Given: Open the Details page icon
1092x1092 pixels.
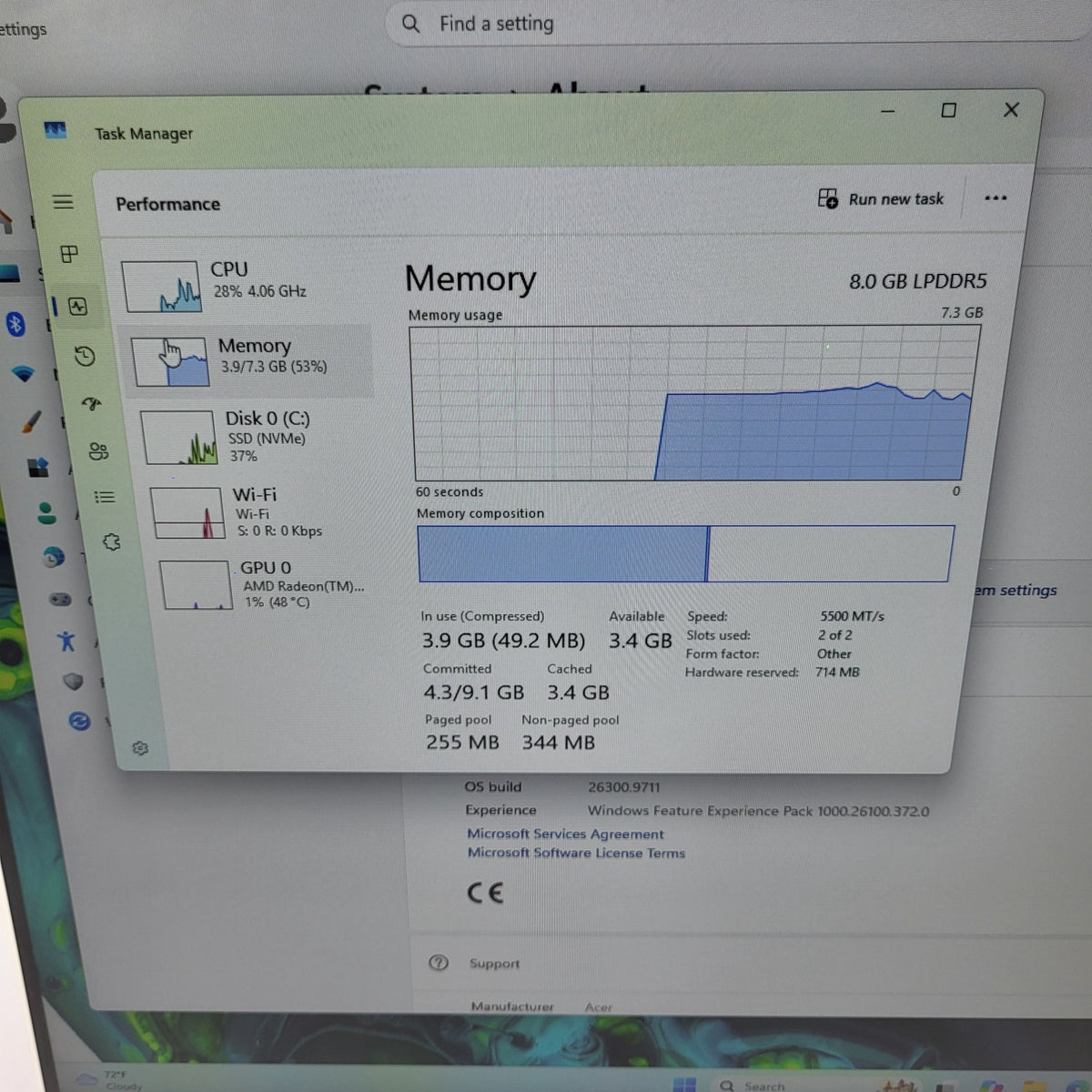Looking at the screenshot, I should pyautogui.click(x=105, y=497).
